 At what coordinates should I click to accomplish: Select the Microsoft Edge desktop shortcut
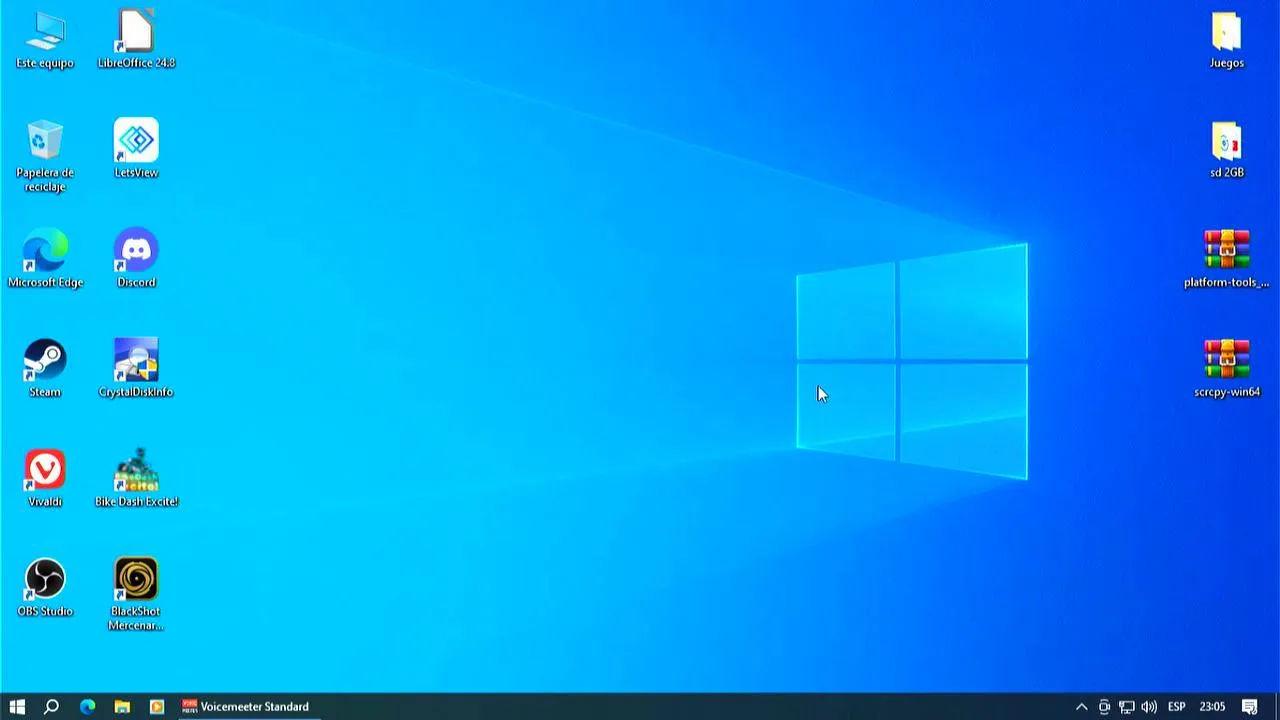point(45,260)
